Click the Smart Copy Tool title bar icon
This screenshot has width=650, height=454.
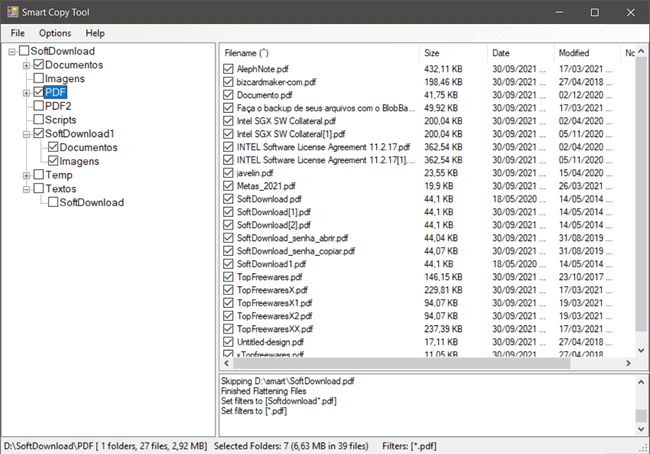12,11
